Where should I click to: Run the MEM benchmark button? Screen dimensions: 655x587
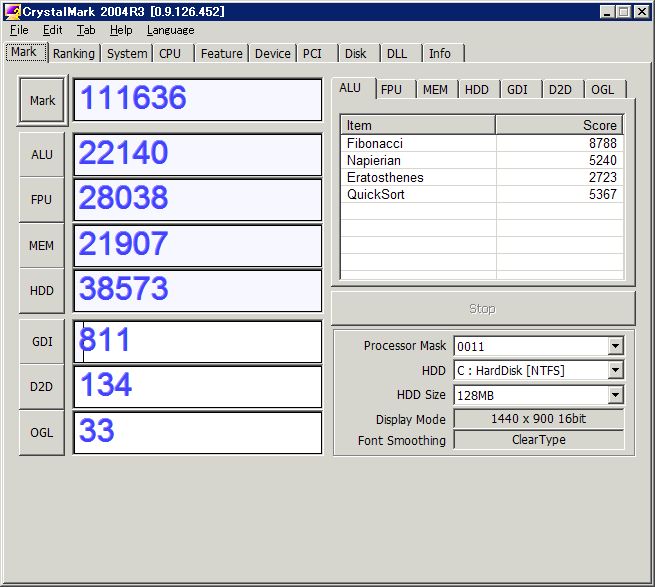[x=42, y=245]
